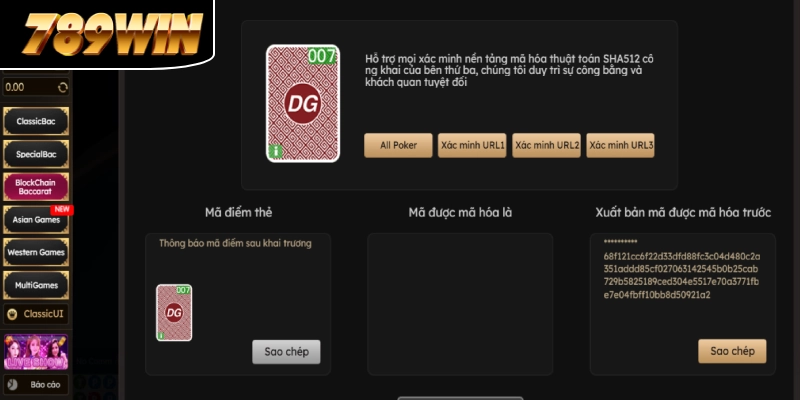Copy the pre-encrypted hash with gold Sao chép
The image size is (800, 400).
pyautogui.click(x=732, y=351)
